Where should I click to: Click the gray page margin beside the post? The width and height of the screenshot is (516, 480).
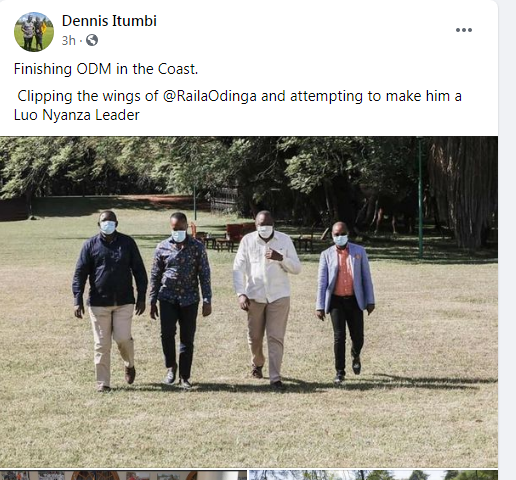[x=507, y=240]
